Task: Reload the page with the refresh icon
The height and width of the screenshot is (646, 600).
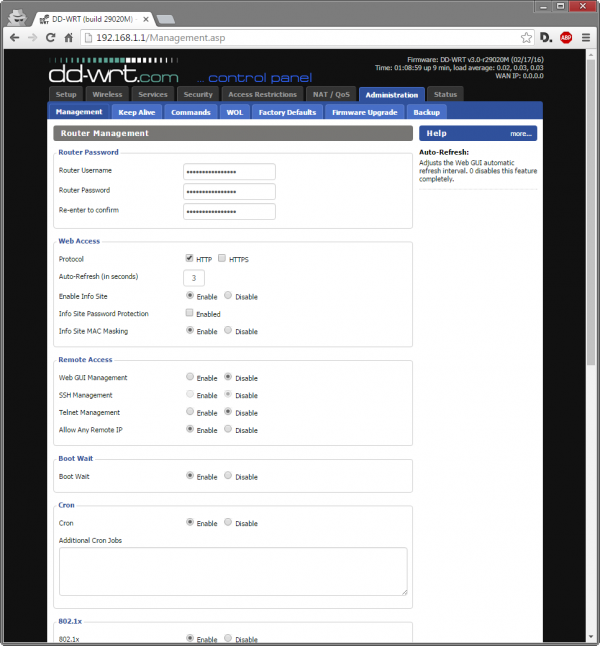Action: point(51,37)
